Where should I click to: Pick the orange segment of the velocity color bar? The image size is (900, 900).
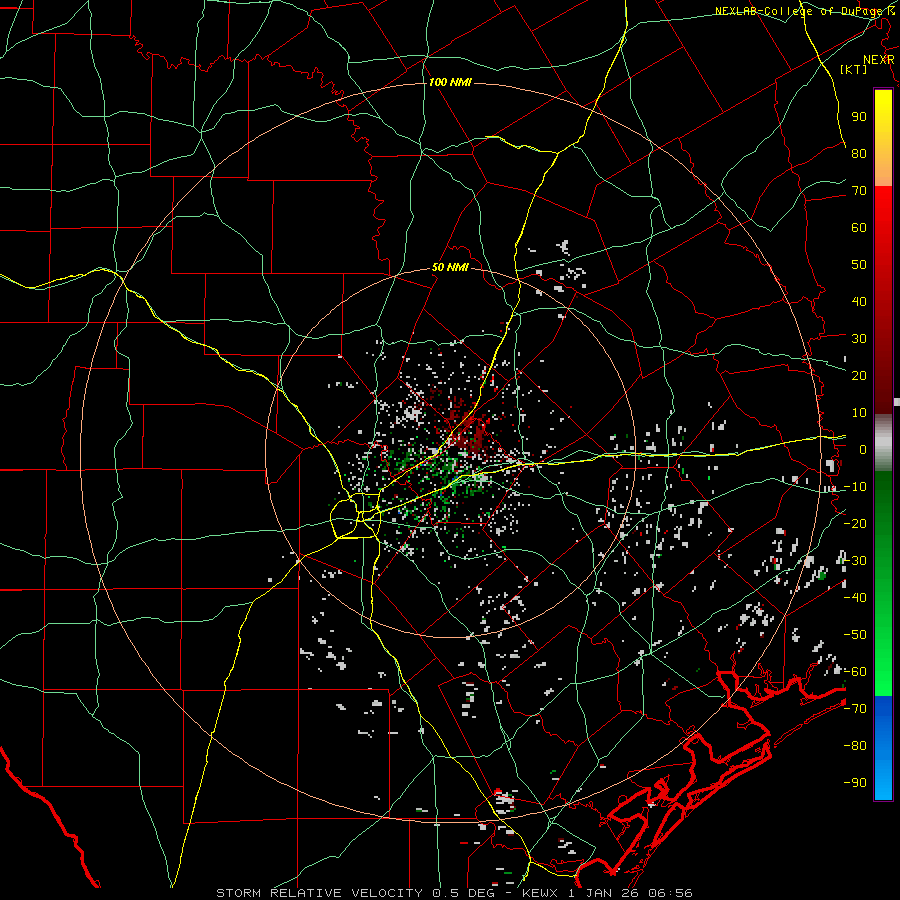point(883,170)
